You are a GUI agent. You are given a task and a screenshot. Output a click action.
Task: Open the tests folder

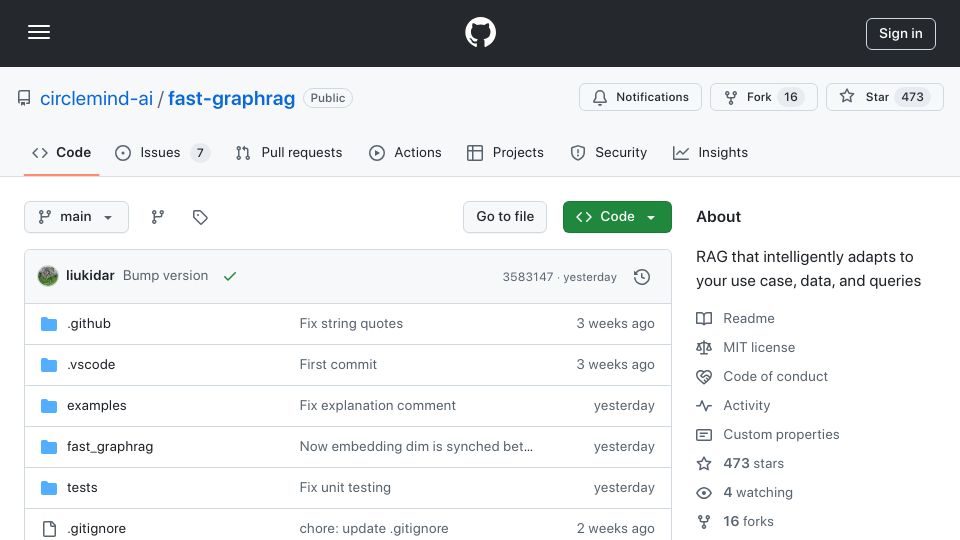82,487
